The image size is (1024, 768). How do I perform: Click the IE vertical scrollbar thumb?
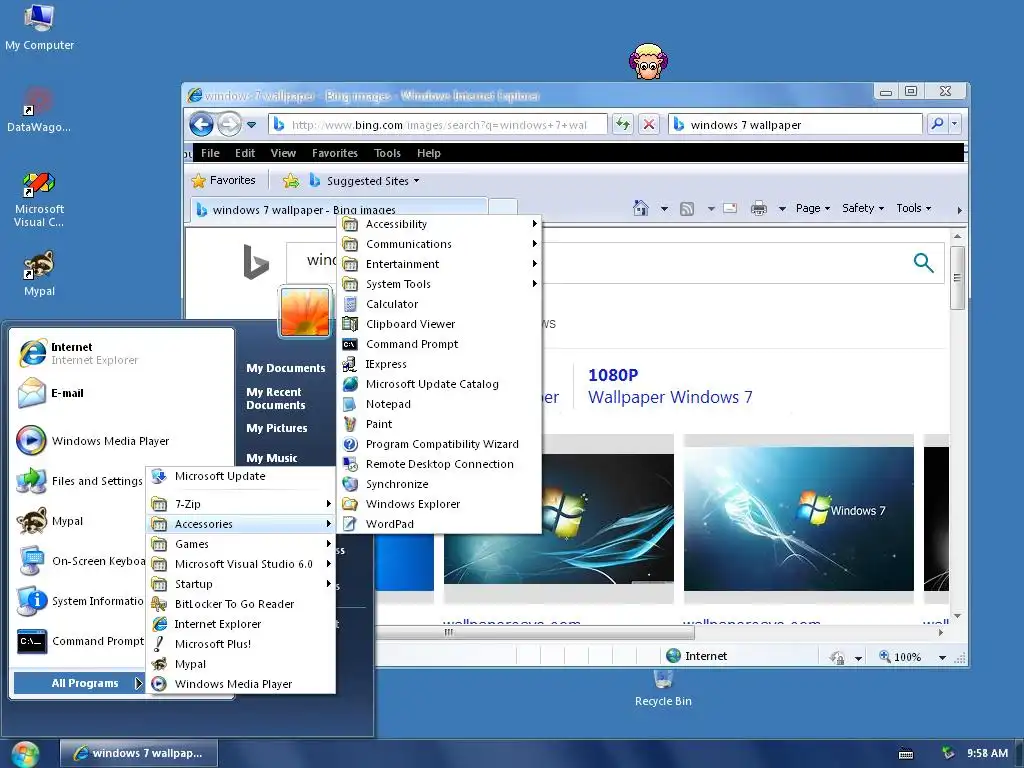pos(957,278)
